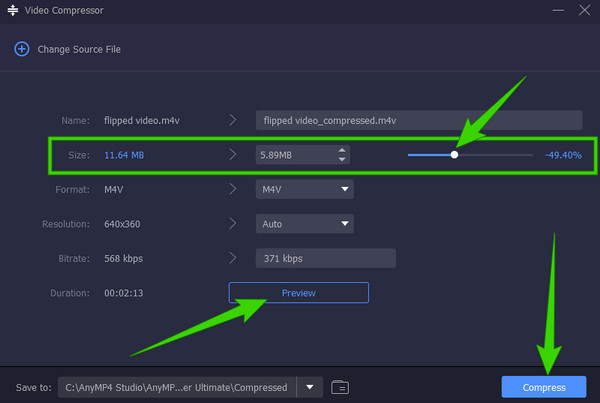Image resolution: width=600 pixels, height=403 pixels.
Task: Click the Preview button
Action: tap(298, 293)
